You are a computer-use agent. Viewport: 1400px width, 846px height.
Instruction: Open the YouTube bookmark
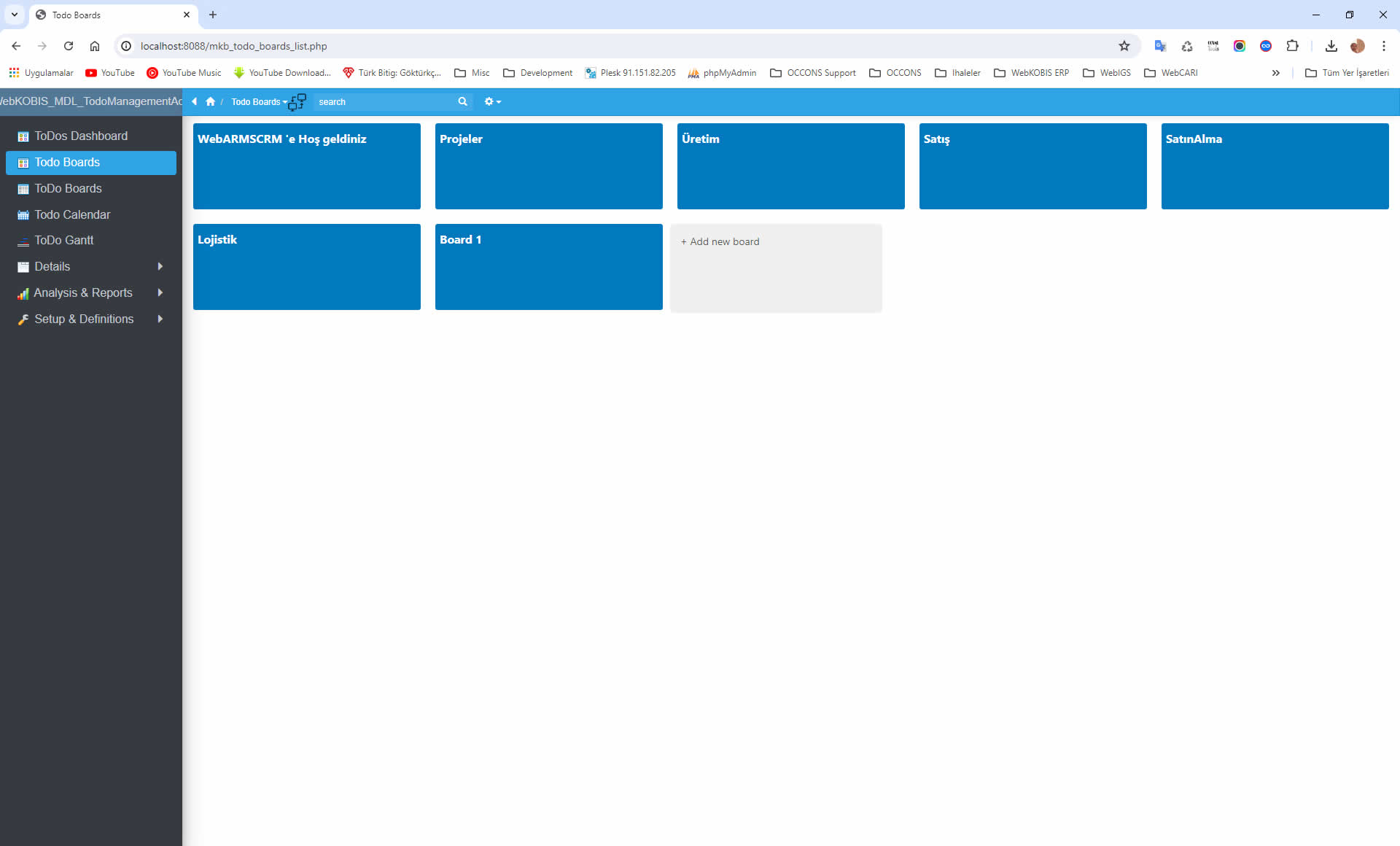click(110, 73)
